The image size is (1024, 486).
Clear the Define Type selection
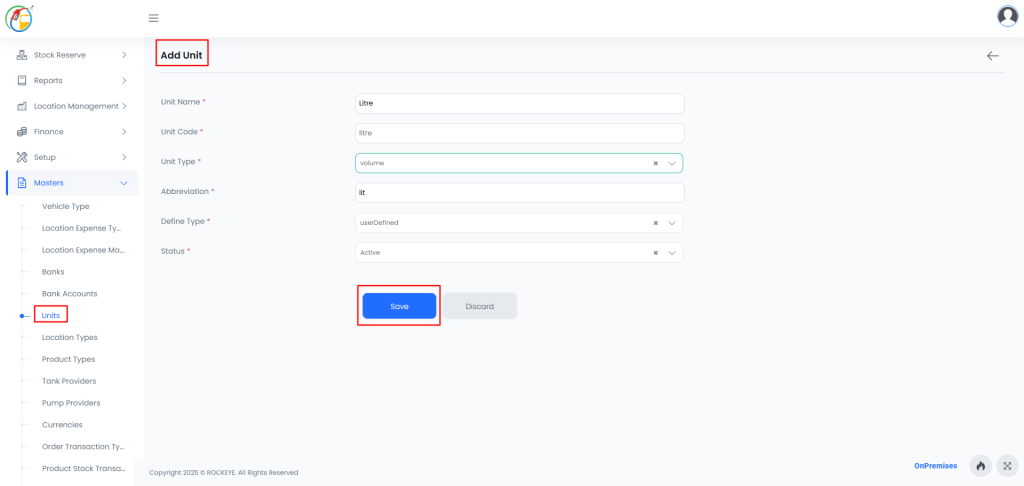point(655,223)
